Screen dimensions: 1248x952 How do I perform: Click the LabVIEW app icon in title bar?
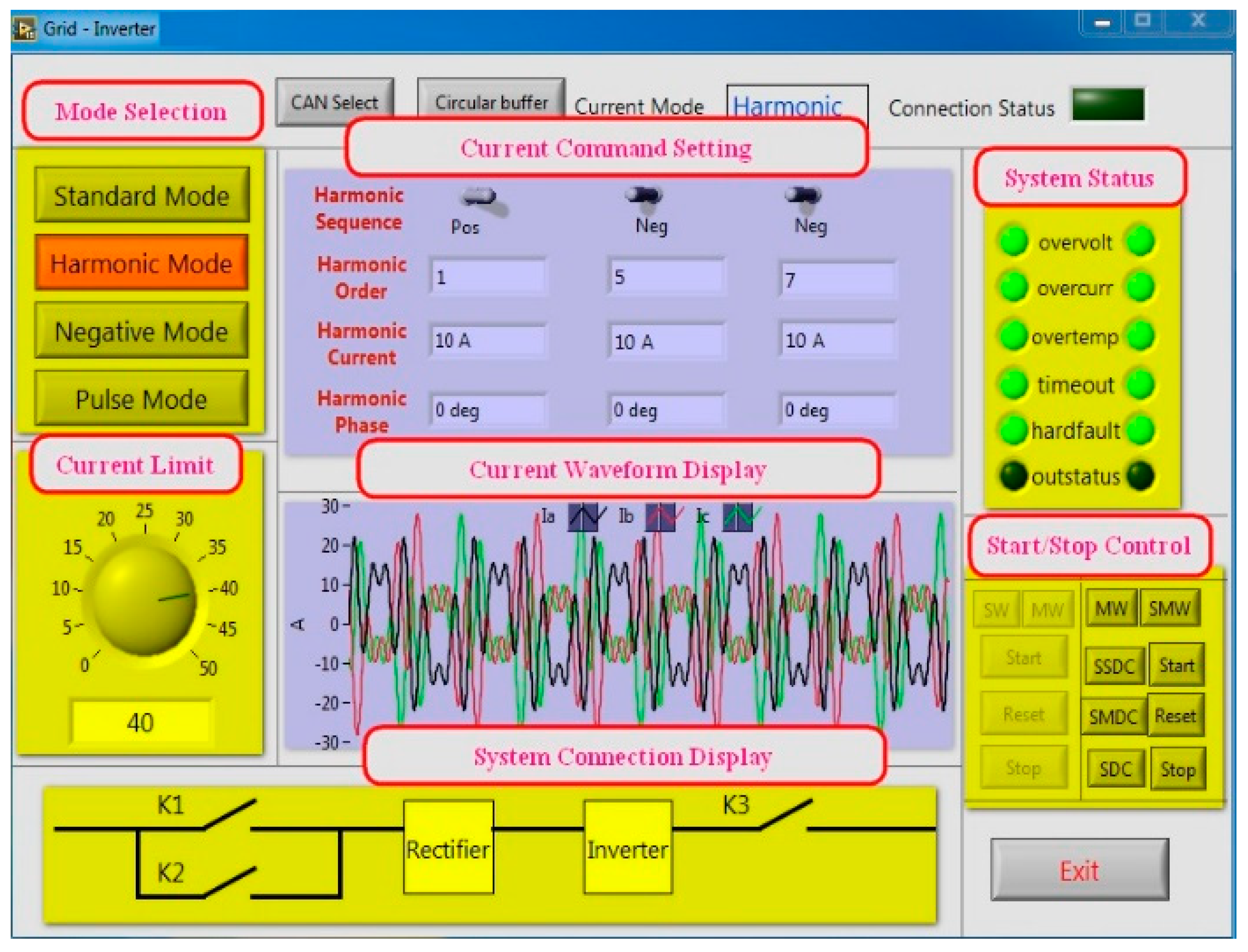coord(24,28)
